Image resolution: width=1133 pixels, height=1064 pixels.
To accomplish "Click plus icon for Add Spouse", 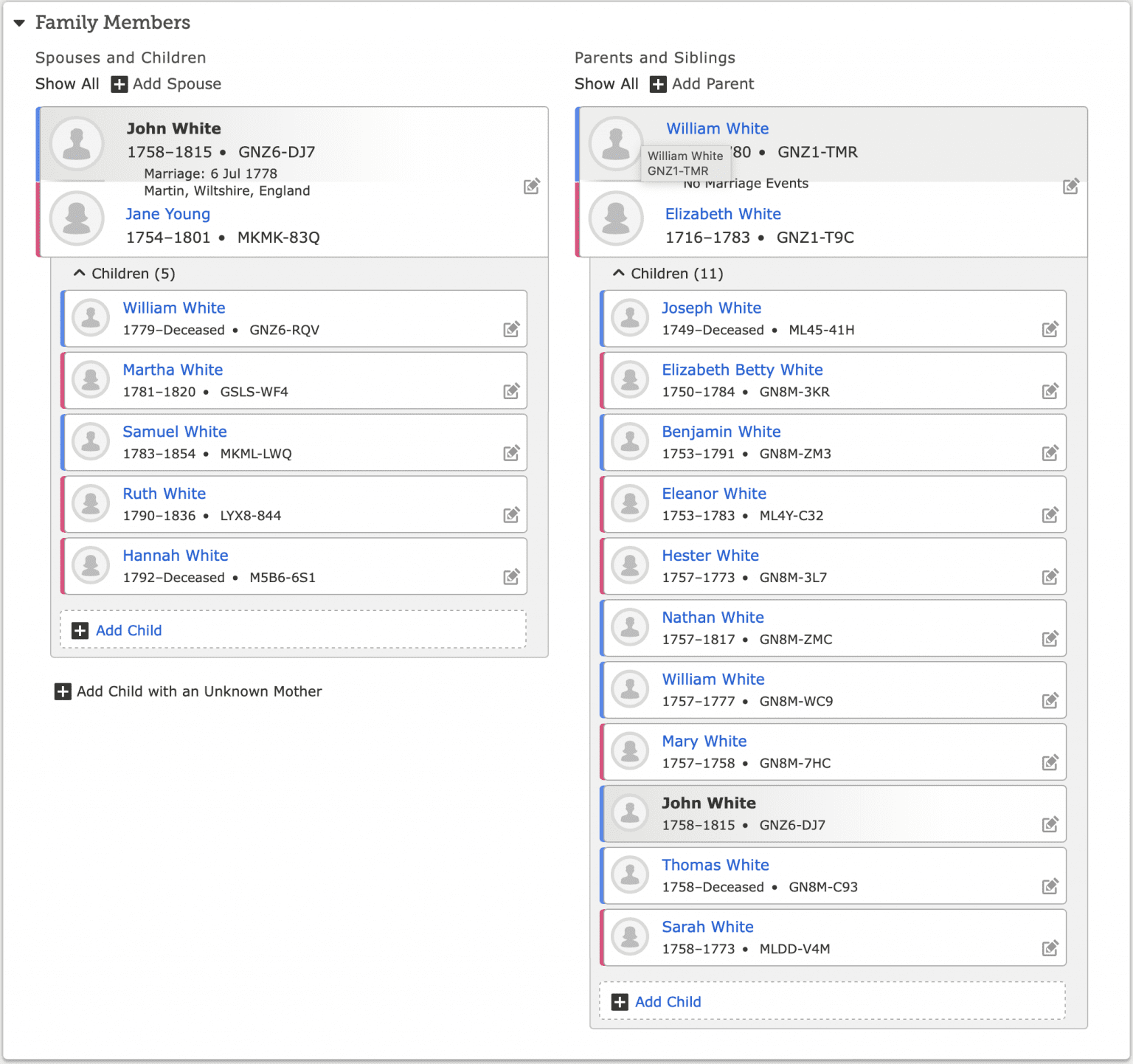I will coord(119,84).
